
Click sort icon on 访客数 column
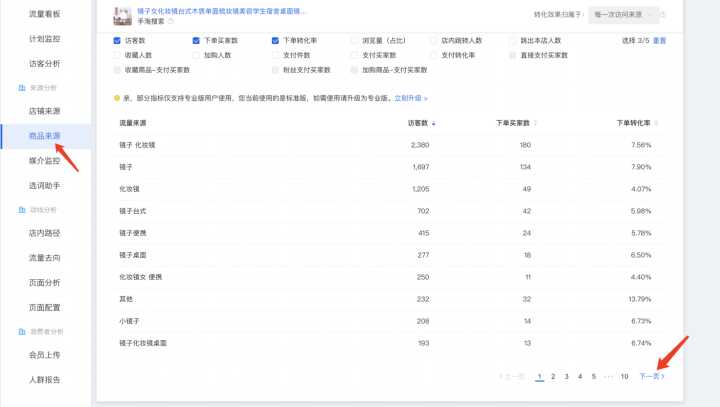pos(433,123)
